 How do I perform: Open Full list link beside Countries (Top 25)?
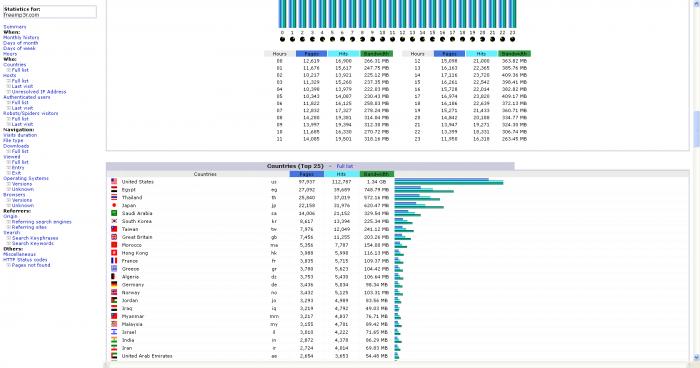345,166
